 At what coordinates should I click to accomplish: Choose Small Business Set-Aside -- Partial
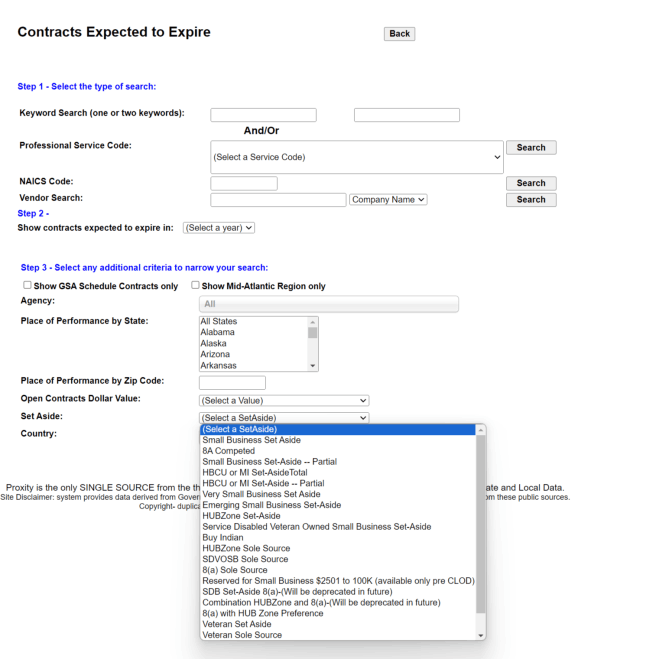[x=338, y=461]
